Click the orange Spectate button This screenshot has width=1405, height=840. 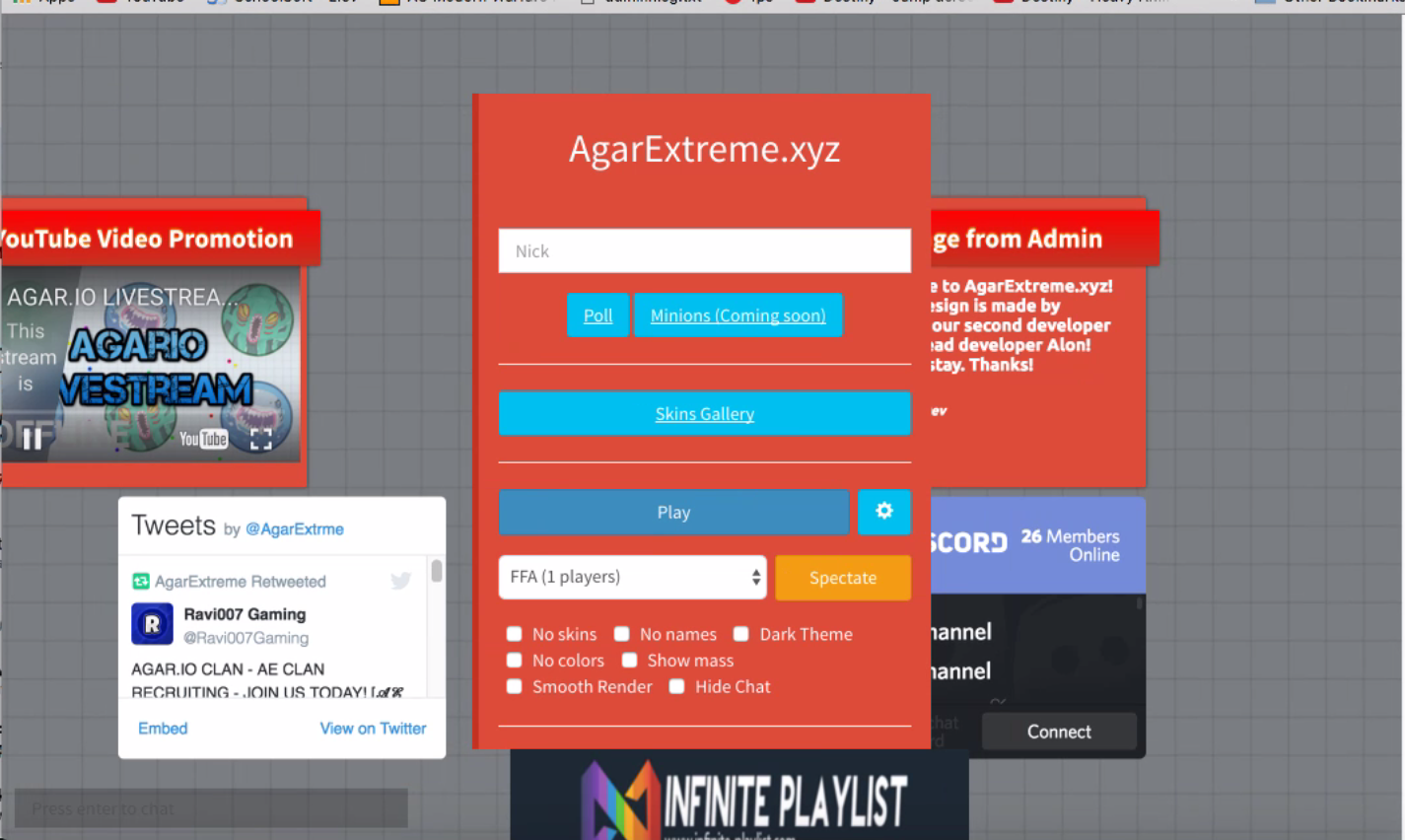click(843, 578)
